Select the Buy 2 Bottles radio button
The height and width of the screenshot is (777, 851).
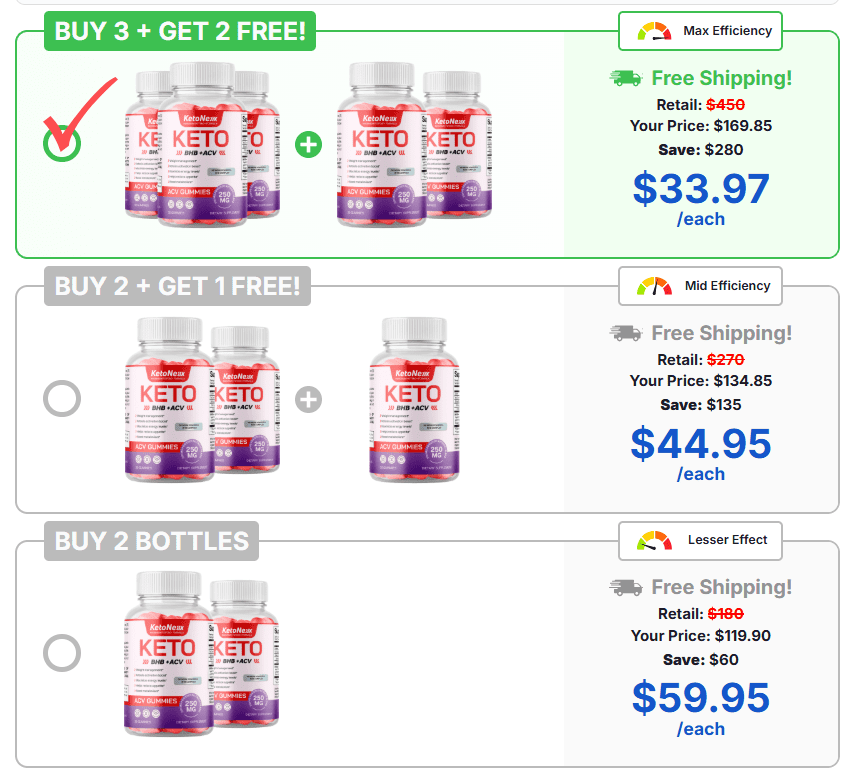62,653
